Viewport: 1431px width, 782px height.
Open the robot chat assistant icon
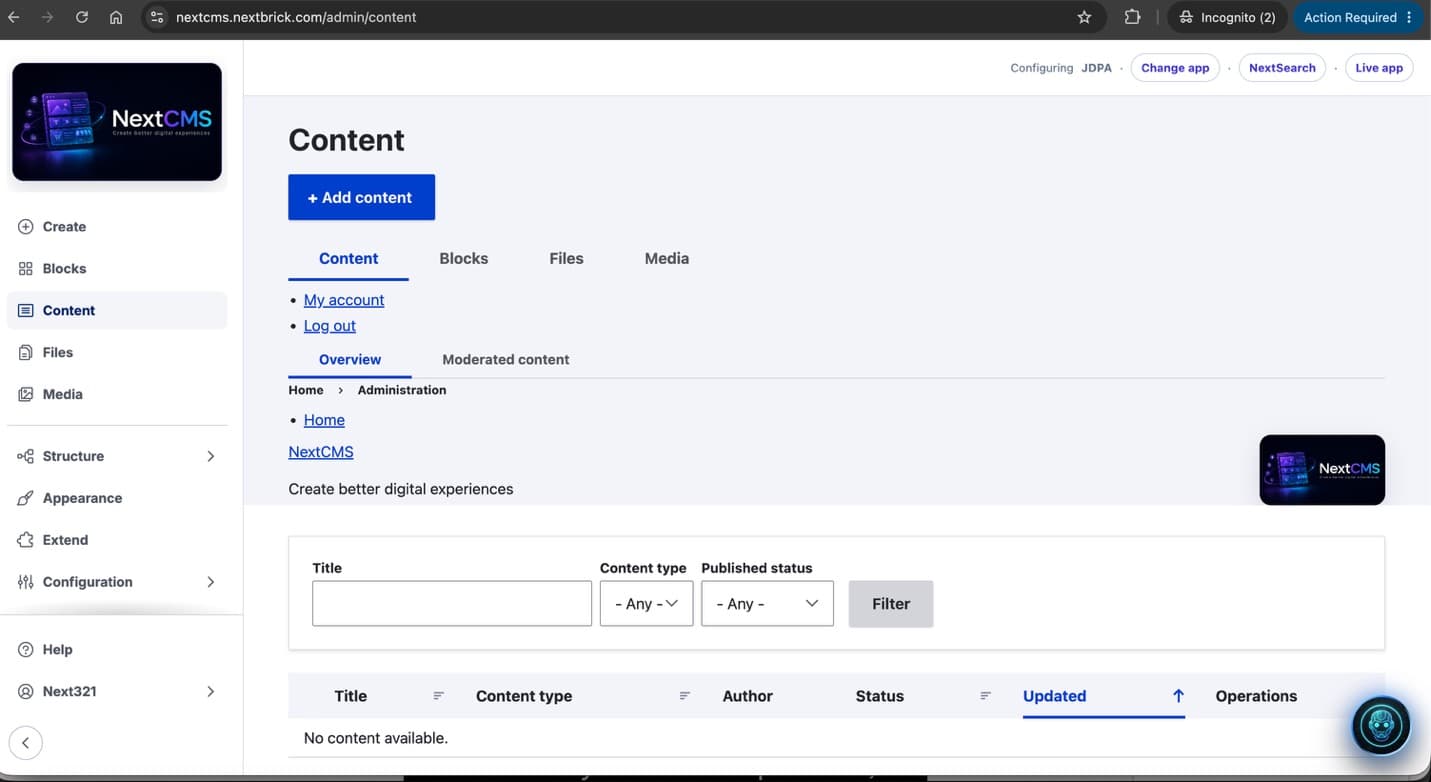[1381, 725]
